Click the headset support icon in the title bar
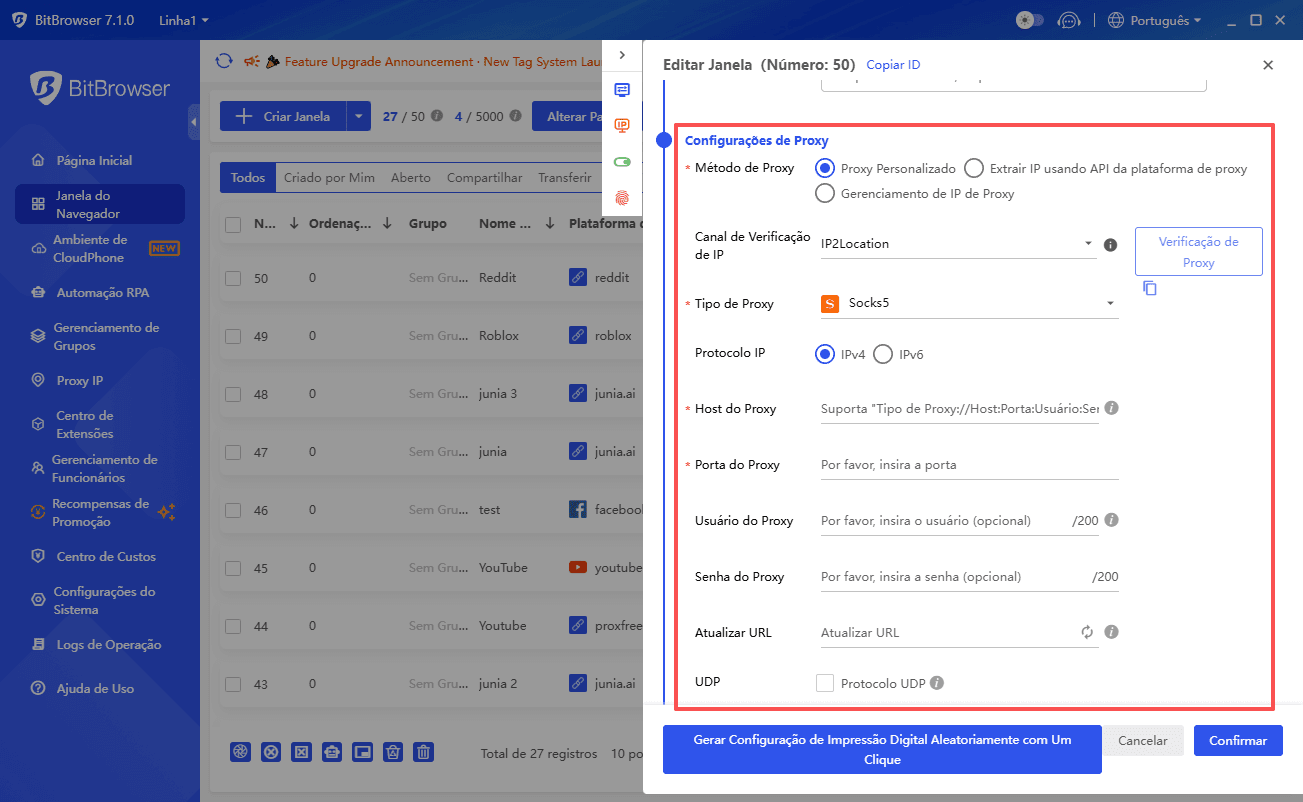This screenshot has height=802, width=1303. tap(1069, 19)
